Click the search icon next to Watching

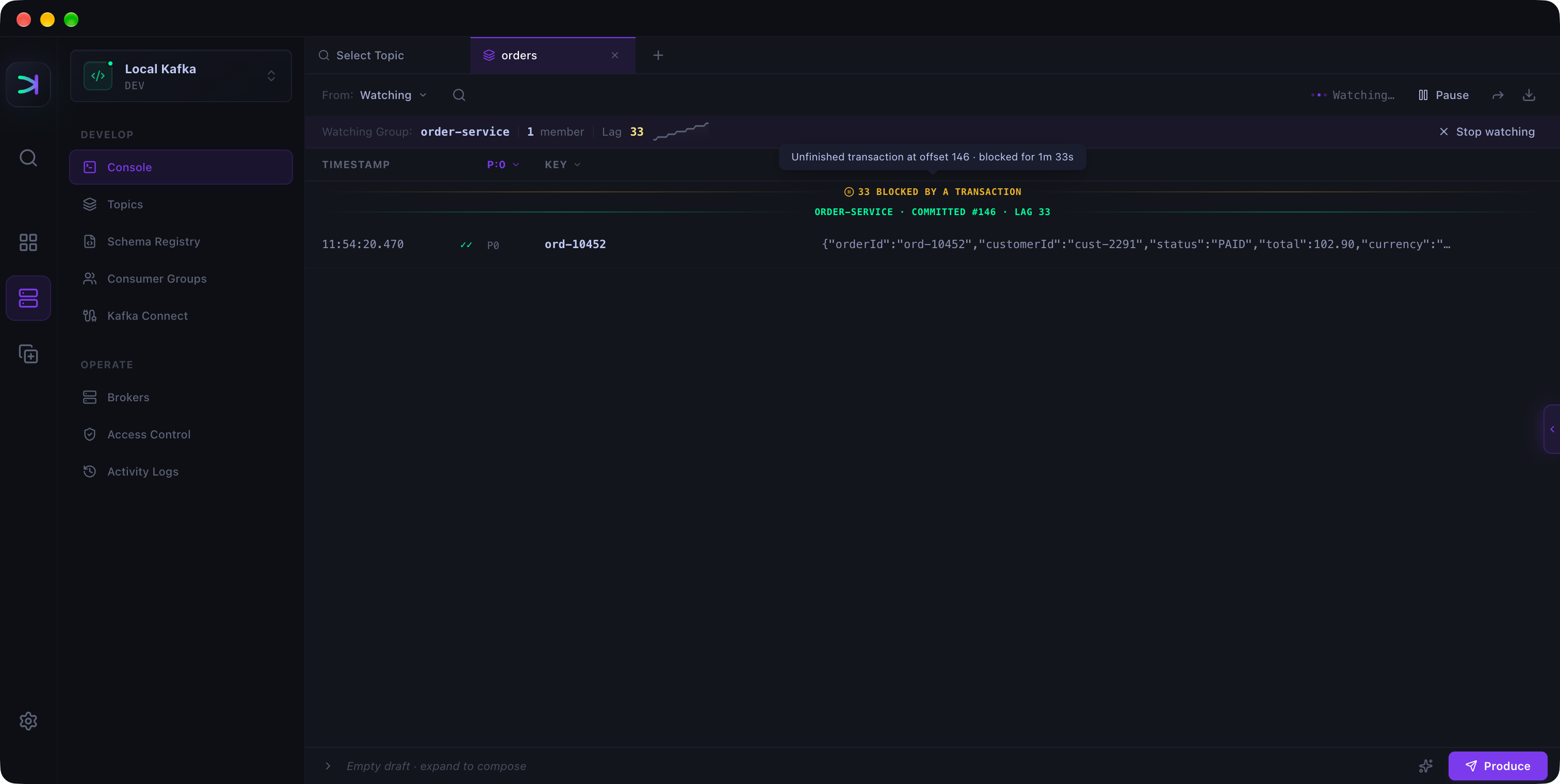[459, 95]
